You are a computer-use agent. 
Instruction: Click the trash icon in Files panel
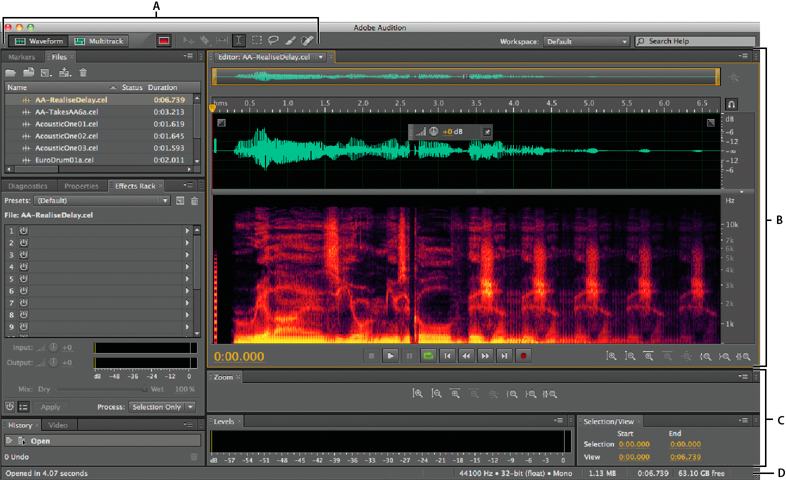coord(83,73)
